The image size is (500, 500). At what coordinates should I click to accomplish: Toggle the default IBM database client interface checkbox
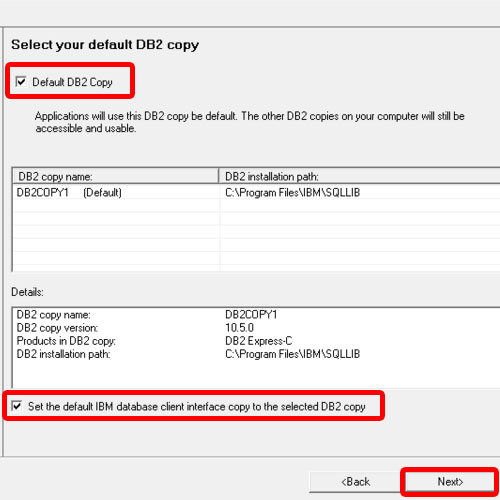(x=17, y=406)
